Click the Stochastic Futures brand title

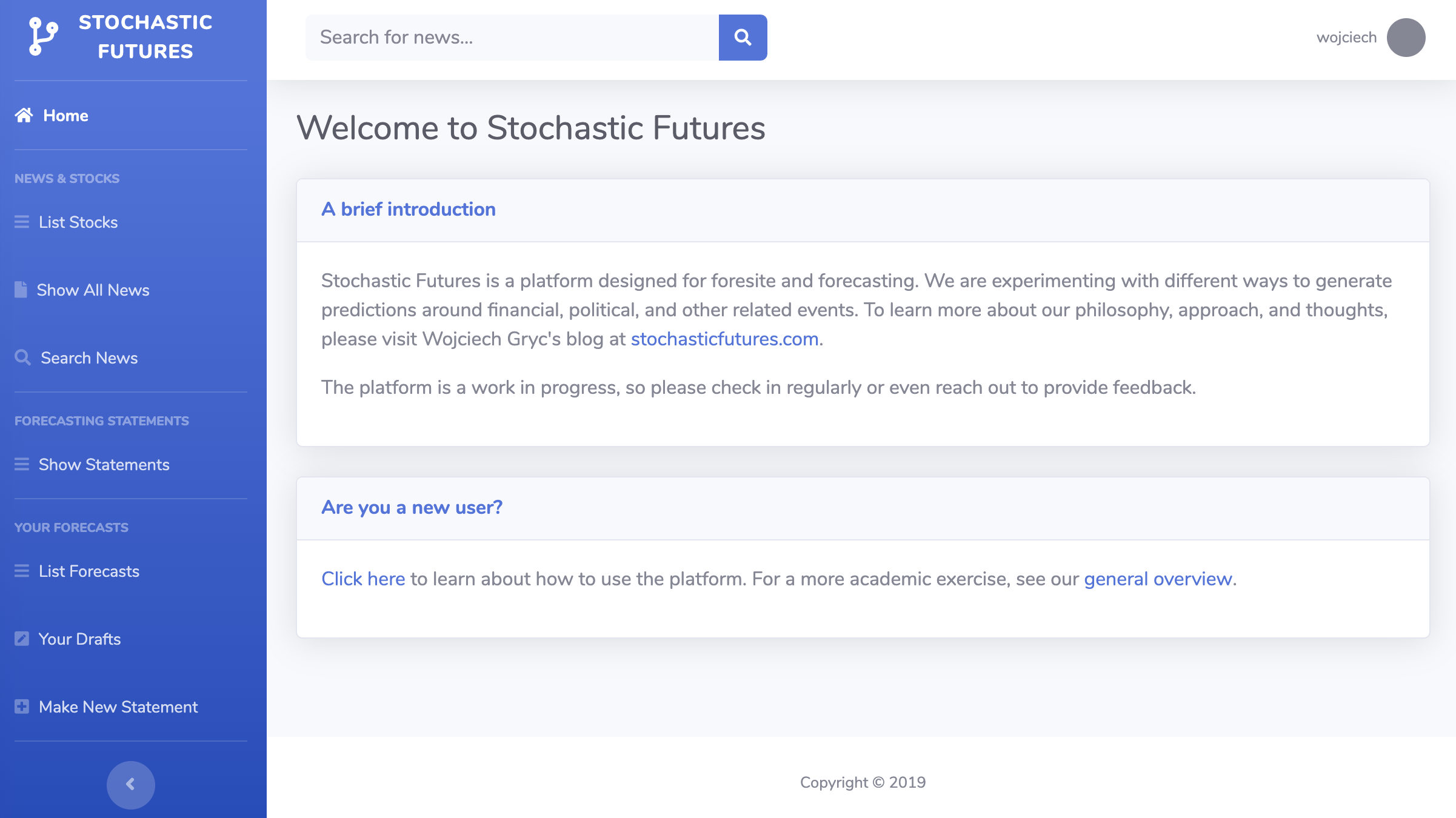(145, 36)
